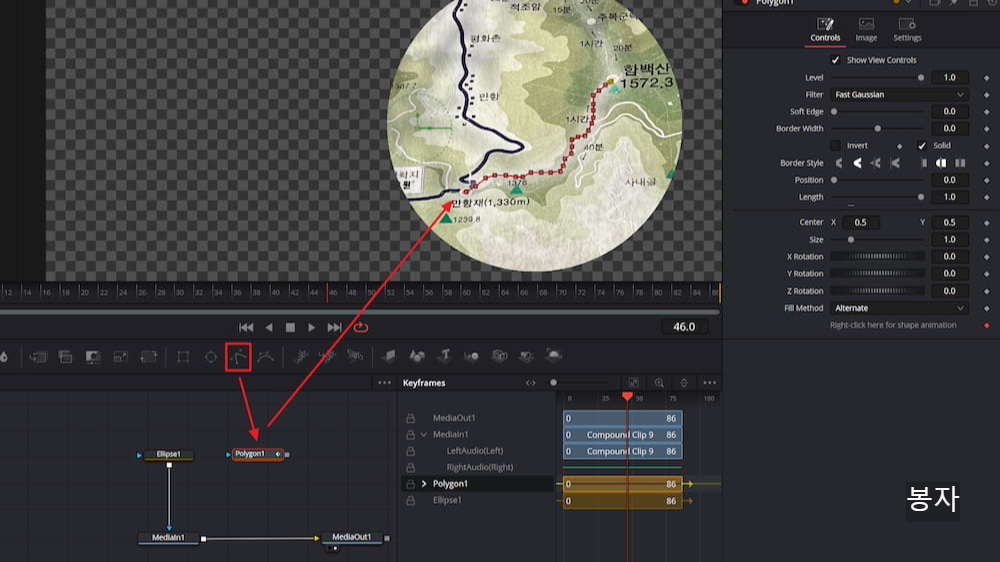Collapse the MediaIn1 keyframe track
Viewport: 1000px width, 562px height.
click(424, 434)
